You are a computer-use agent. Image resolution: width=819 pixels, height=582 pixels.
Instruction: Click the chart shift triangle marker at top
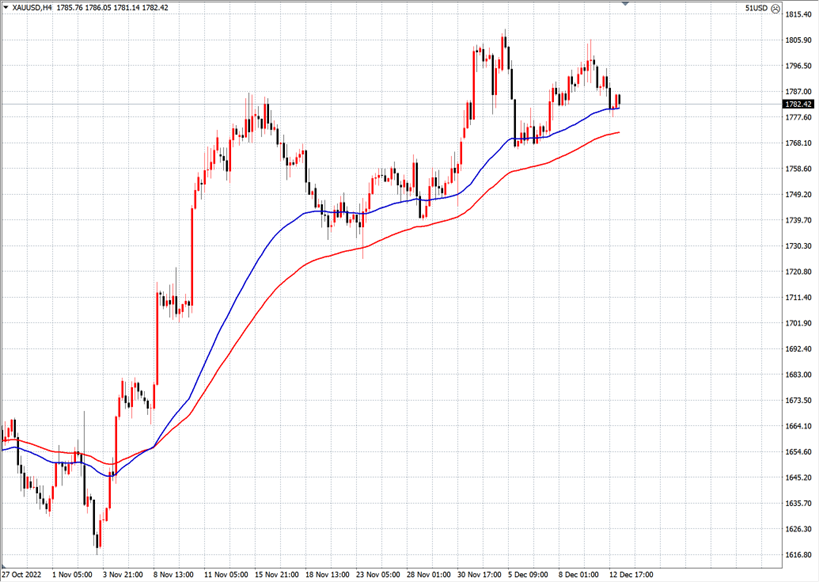[x=627, y=4]
